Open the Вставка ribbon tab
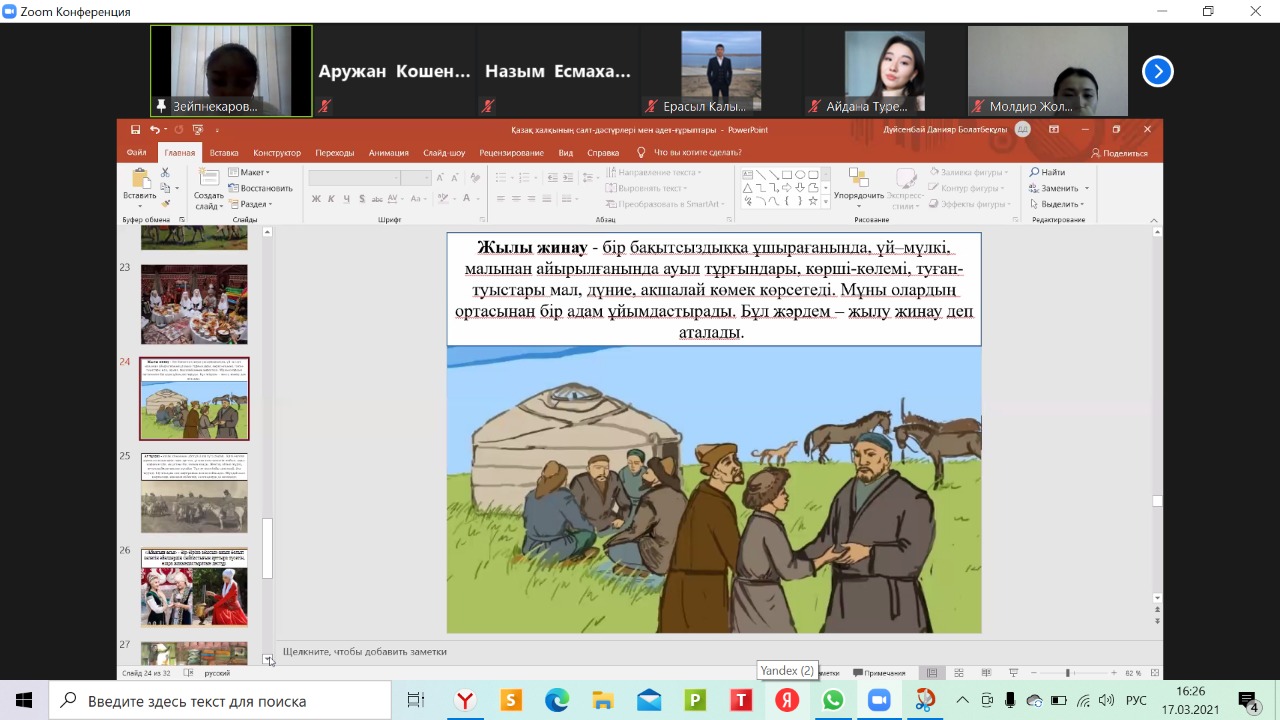This screenshot has width=1280, height=720. pyautogui.click(x=224, y=153)
